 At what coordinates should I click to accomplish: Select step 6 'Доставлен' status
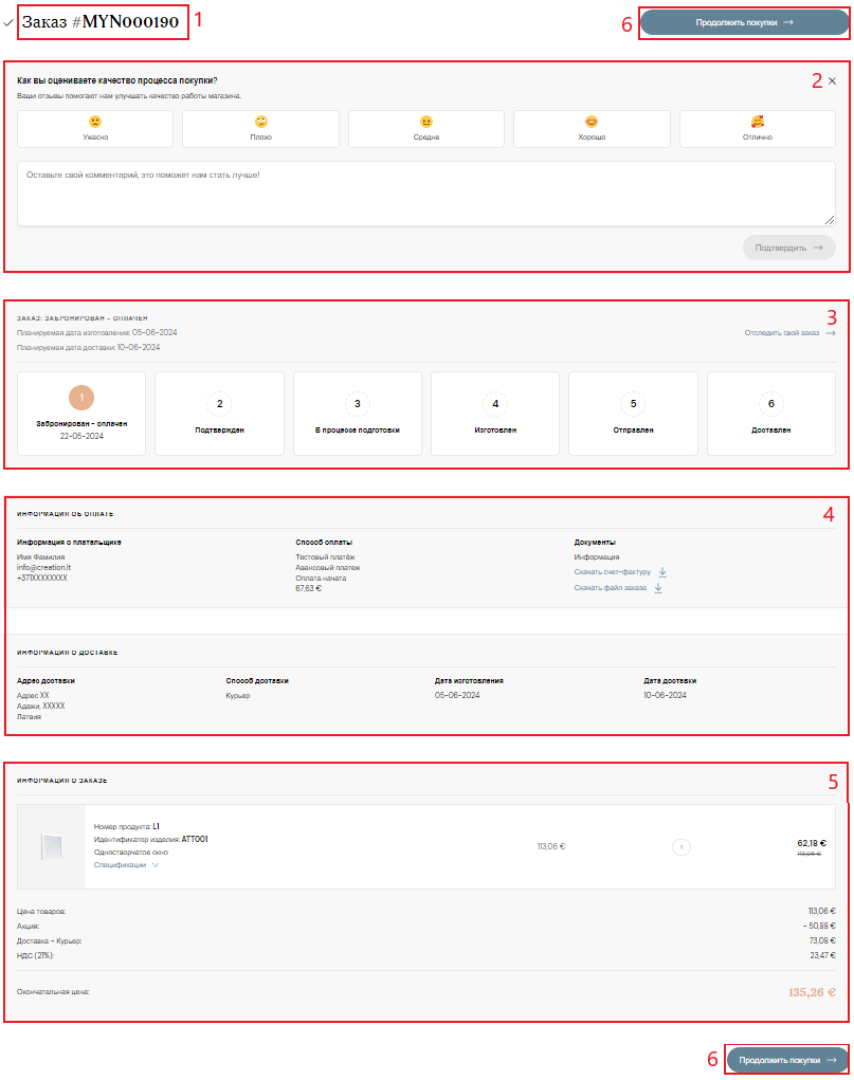(771, 413)
